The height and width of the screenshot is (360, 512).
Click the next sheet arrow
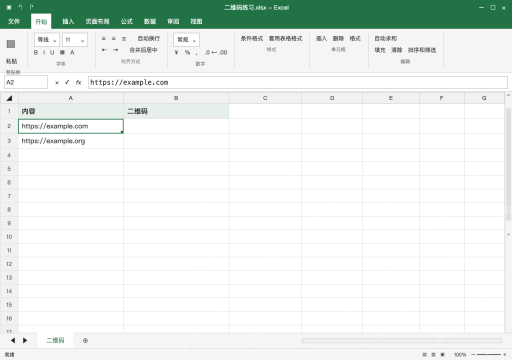click(x=25, y=340)
